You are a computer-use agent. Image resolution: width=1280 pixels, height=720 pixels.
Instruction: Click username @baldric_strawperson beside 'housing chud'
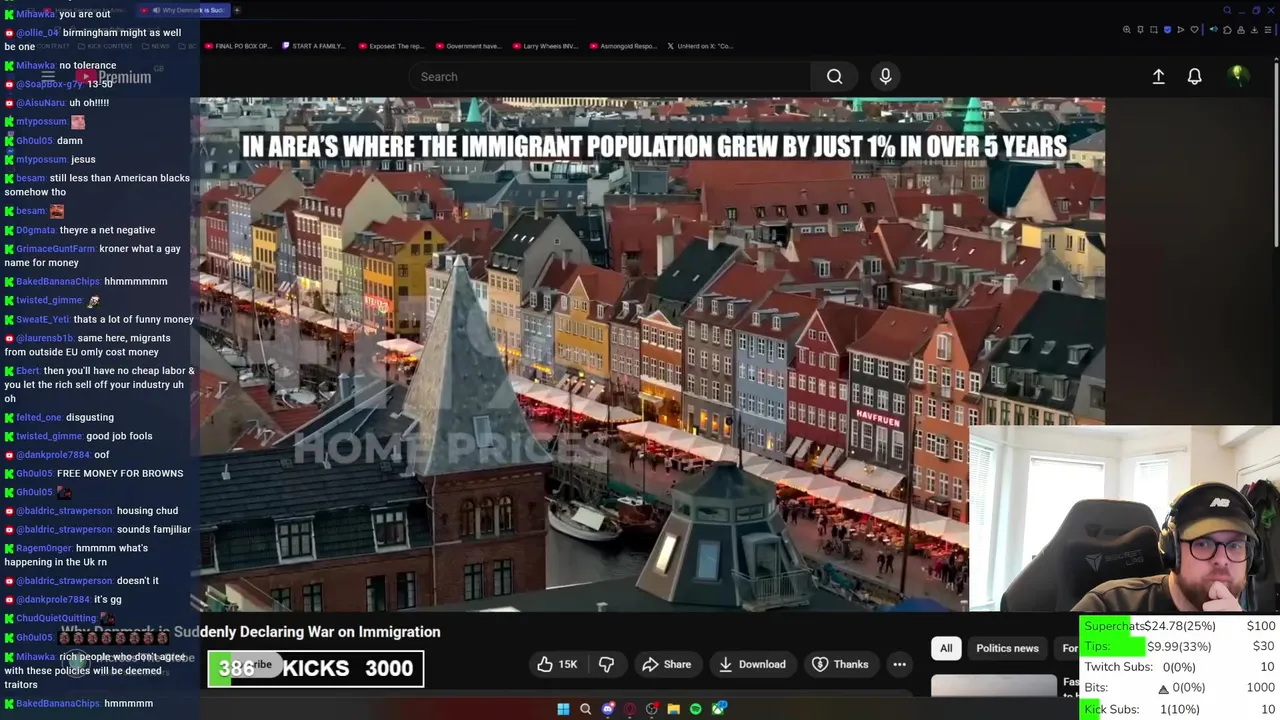tap(64, 511)
